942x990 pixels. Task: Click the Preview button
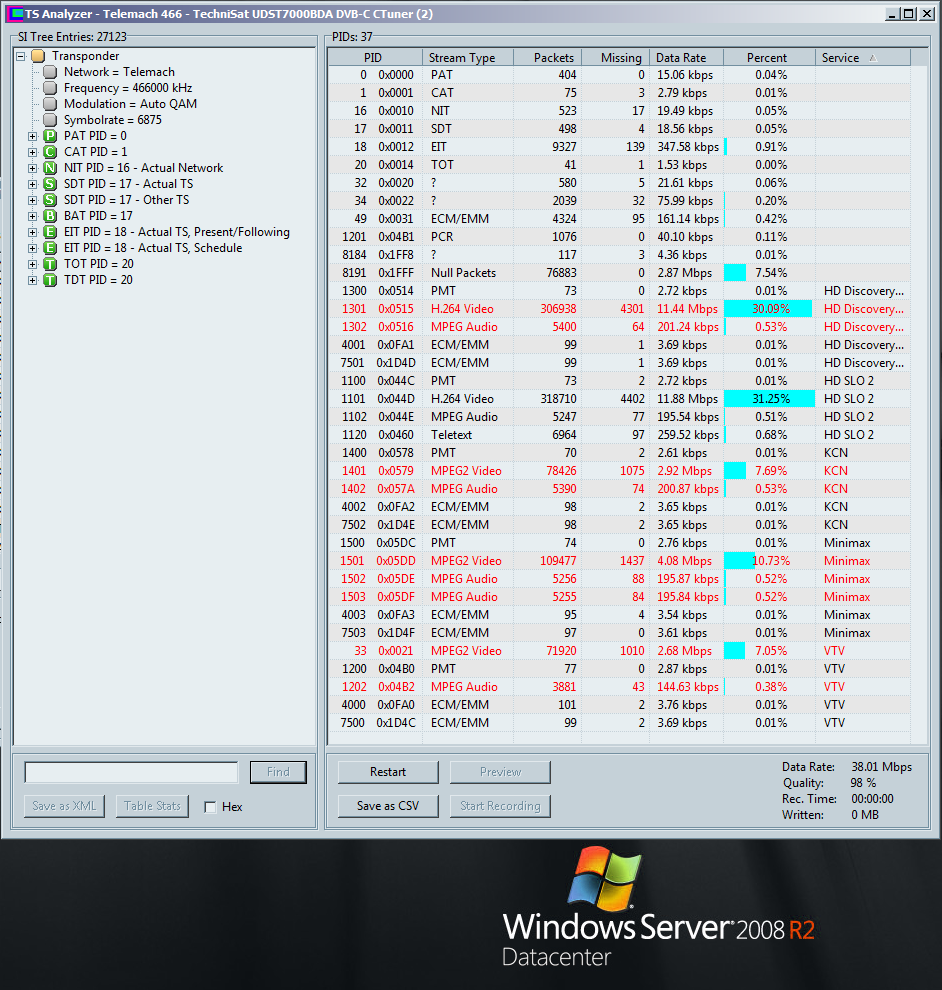point(500,772)
